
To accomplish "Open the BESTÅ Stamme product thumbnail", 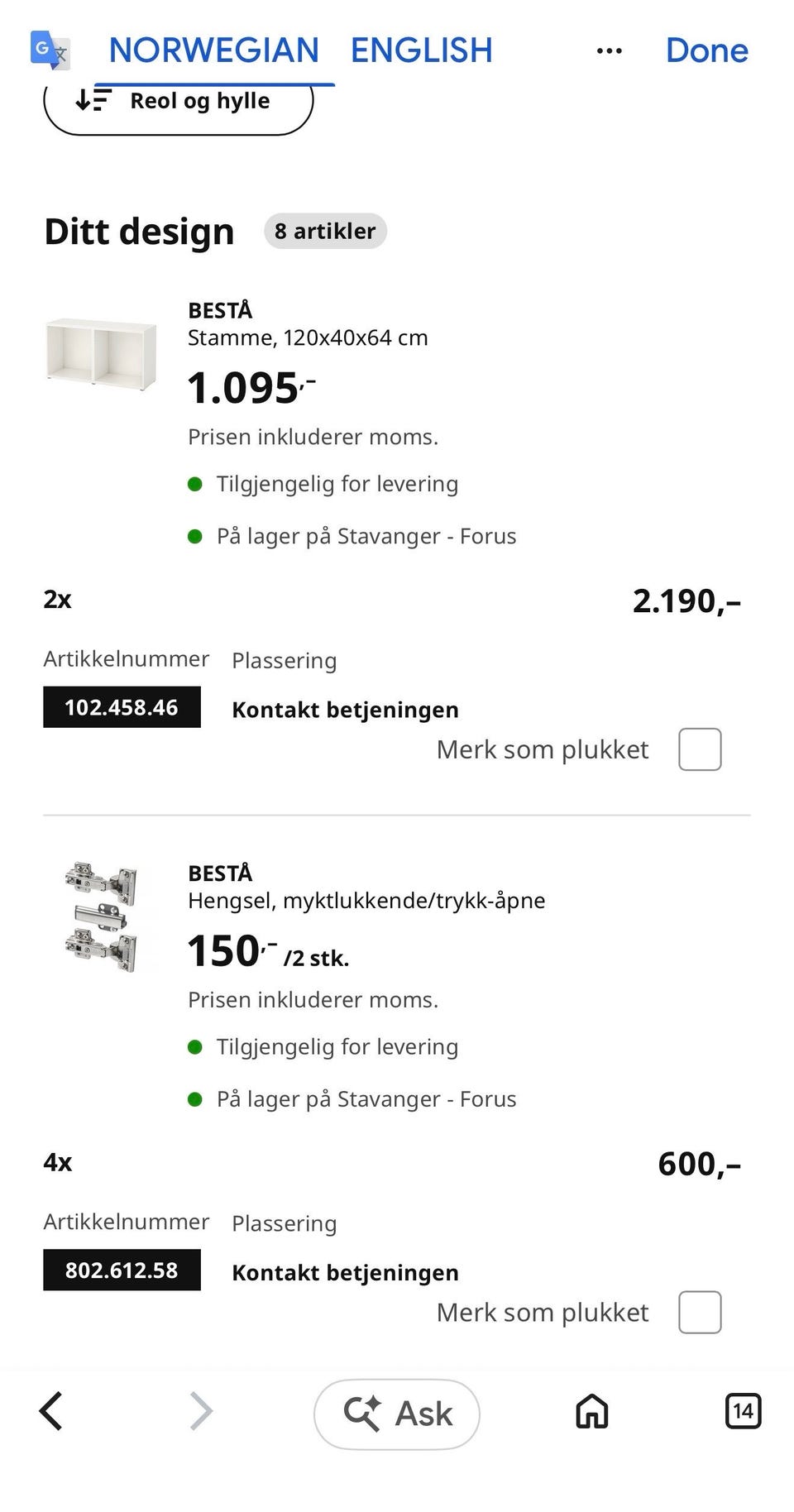I will [x=100, y=353].
